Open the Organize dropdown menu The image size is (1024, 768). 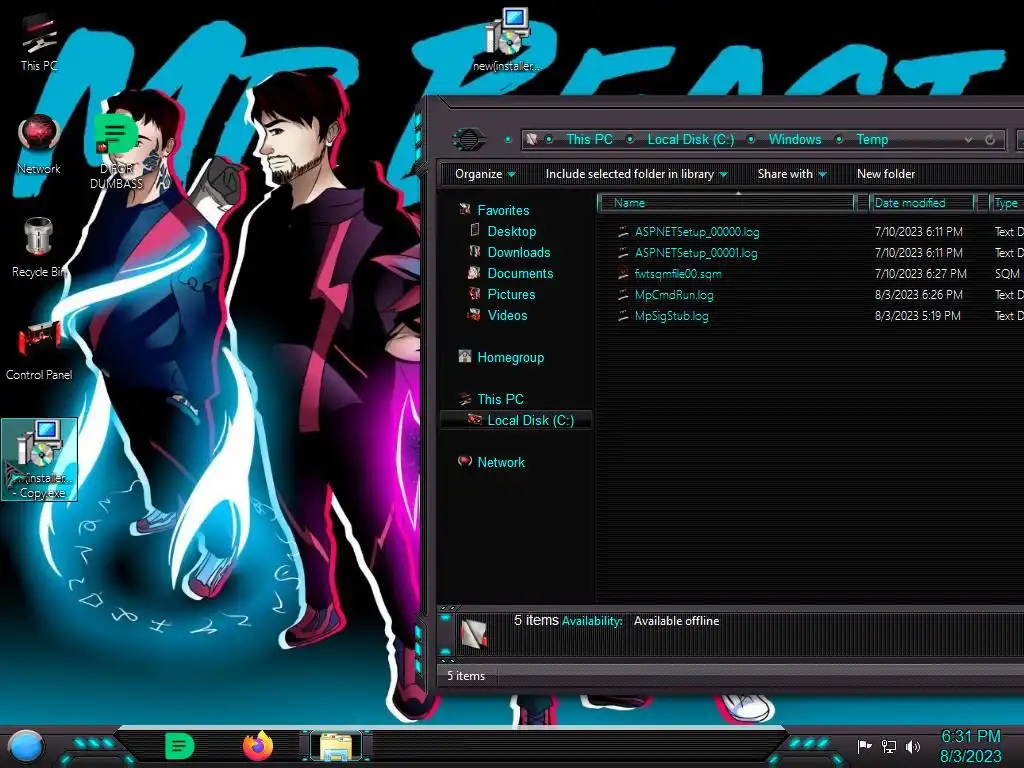(485, 174)
